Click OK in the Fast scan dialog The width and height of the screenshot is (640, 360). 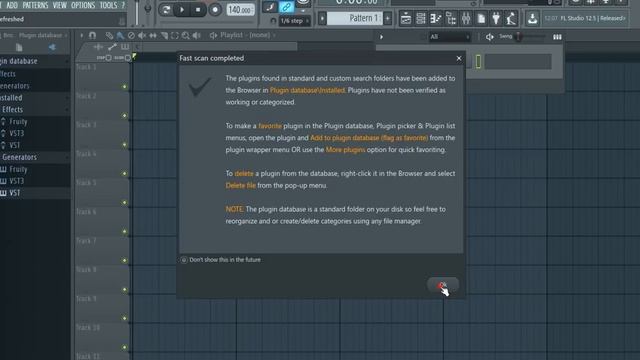[x=443, y=284]
